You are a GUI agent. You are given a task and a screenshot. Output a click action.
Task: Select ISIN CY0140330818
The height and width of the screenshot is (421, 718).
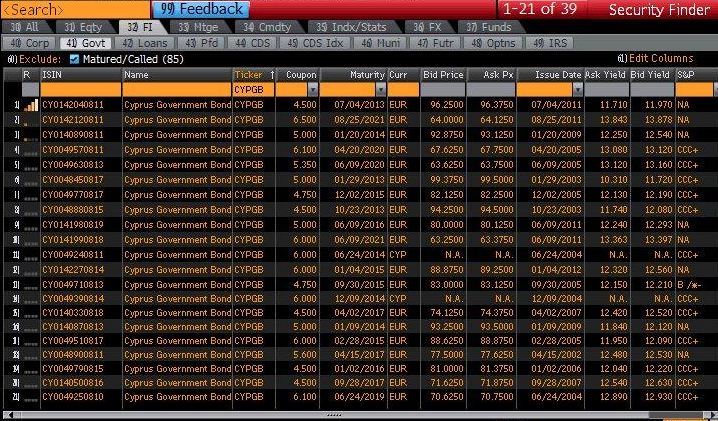click(x=73, y=313)
